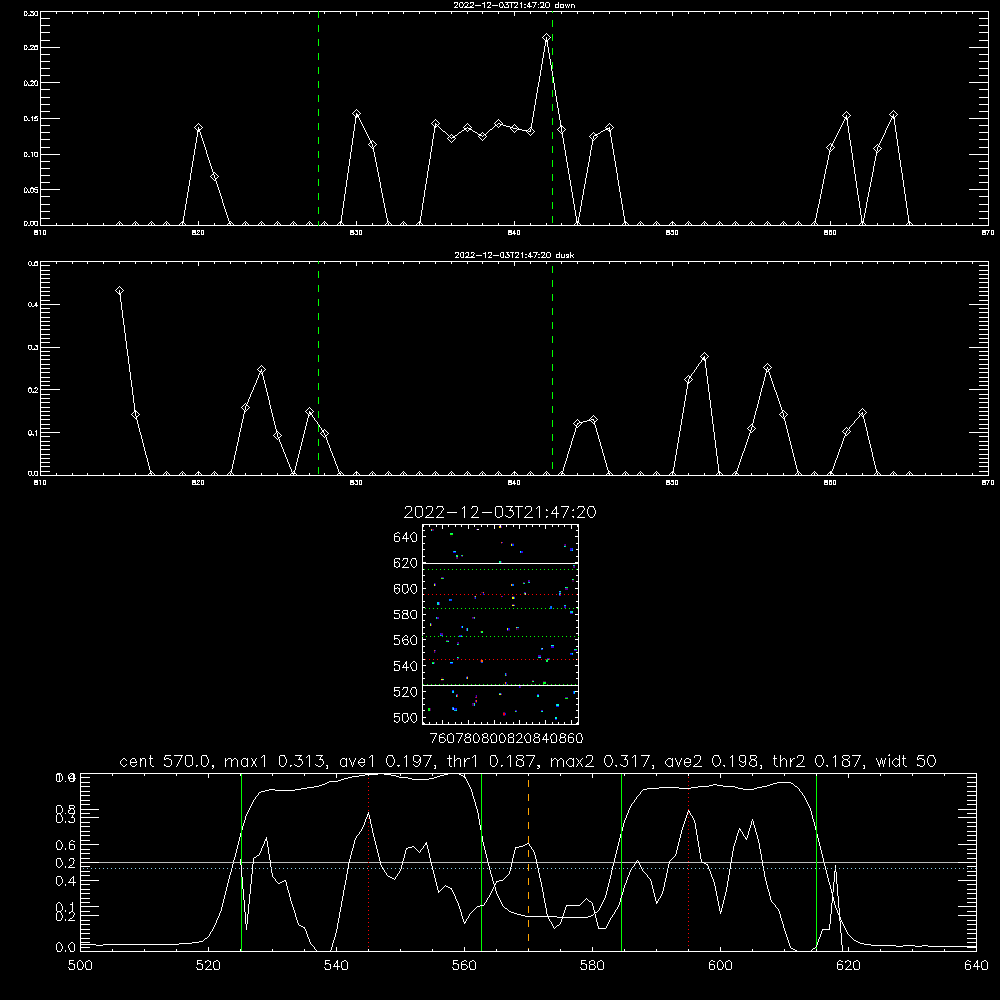Click the small scatter image thumbnail in center
This screenshot has height=1000, width=1000.
pyautogui.click(x=501, y=624)
